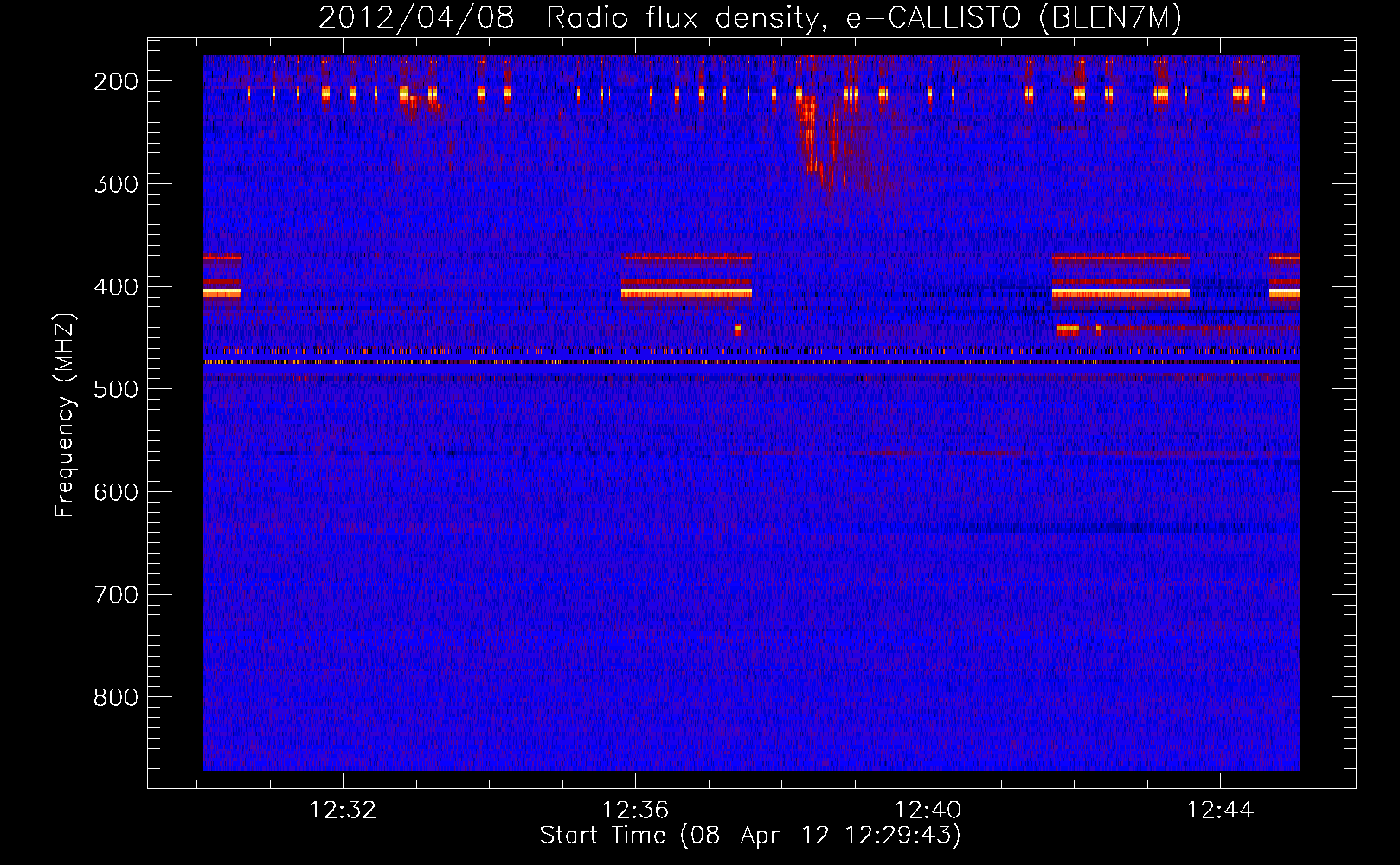Click the bright radio burst near 12:38
This screenshot has height=865, width=1400.
pos(818,143)
